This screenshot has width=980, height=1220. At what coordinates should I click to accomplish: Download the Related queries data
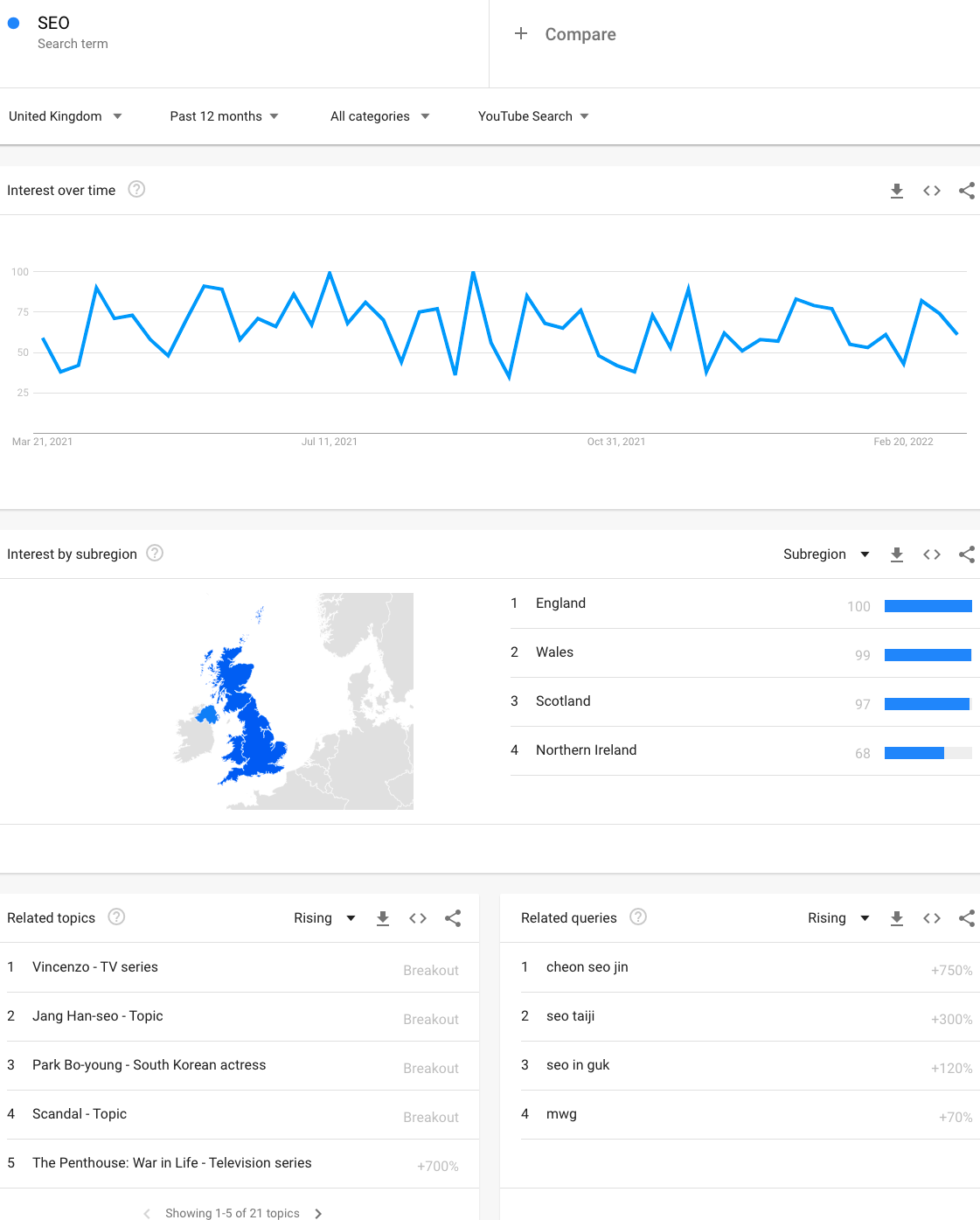pyautogui.click(x=897, y=918)
